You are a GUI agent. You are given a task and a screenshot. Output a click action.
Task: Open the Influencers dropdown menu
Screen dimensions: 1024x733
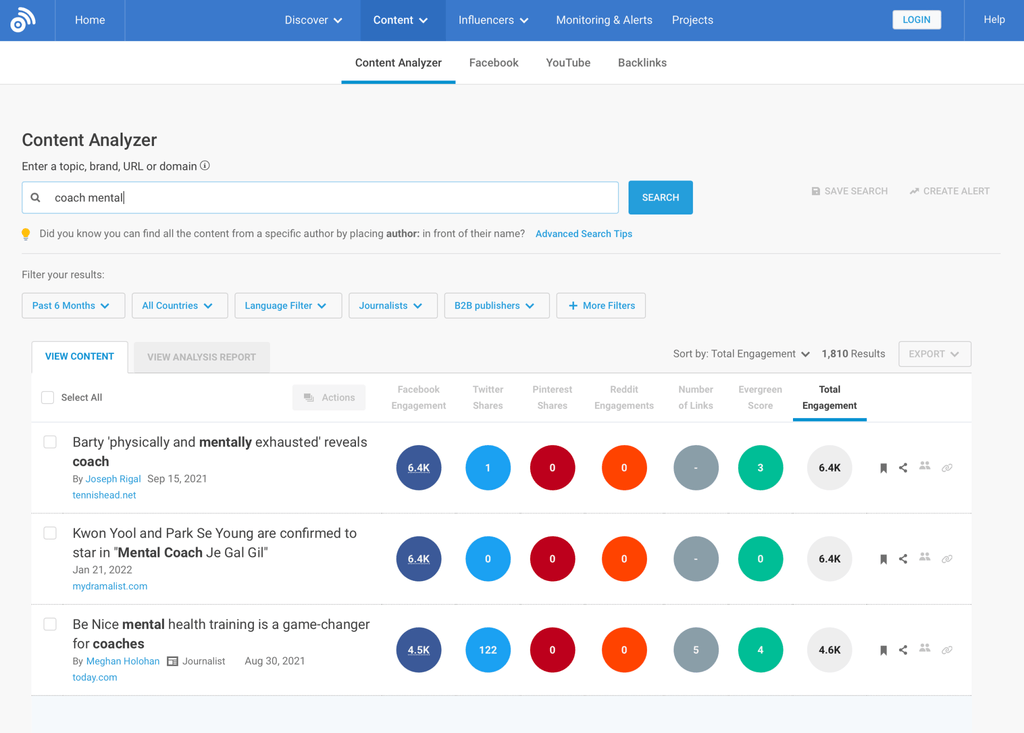click(x=493, y=20)
